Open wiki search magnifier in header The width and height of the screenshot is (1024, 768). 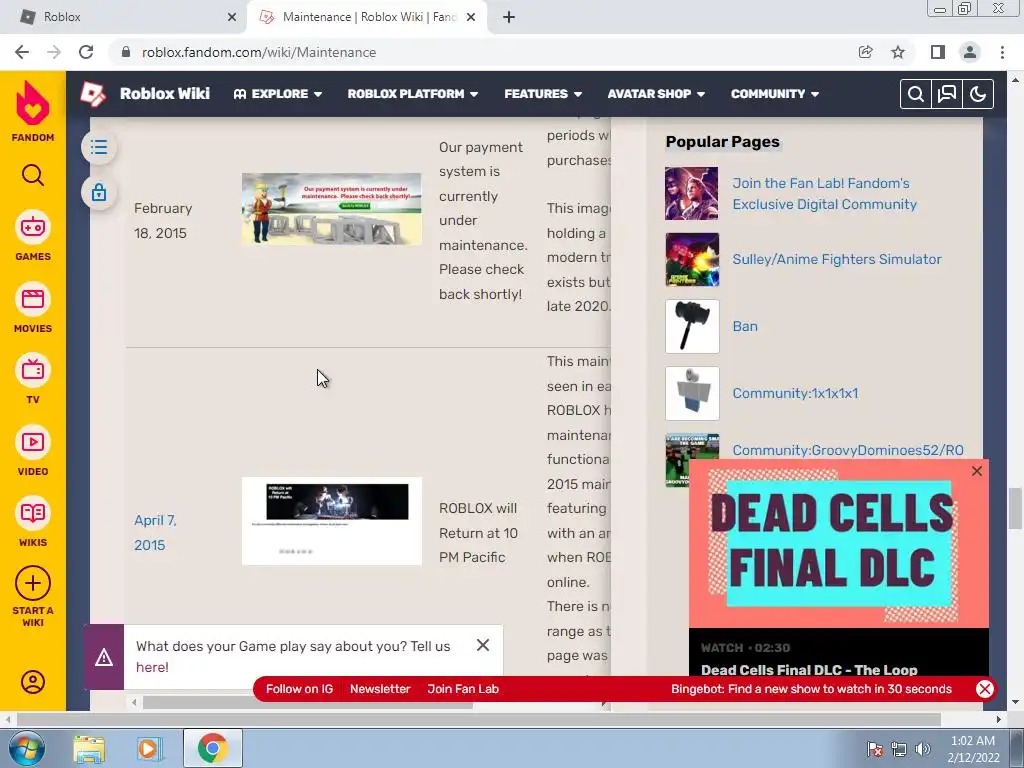916,94
